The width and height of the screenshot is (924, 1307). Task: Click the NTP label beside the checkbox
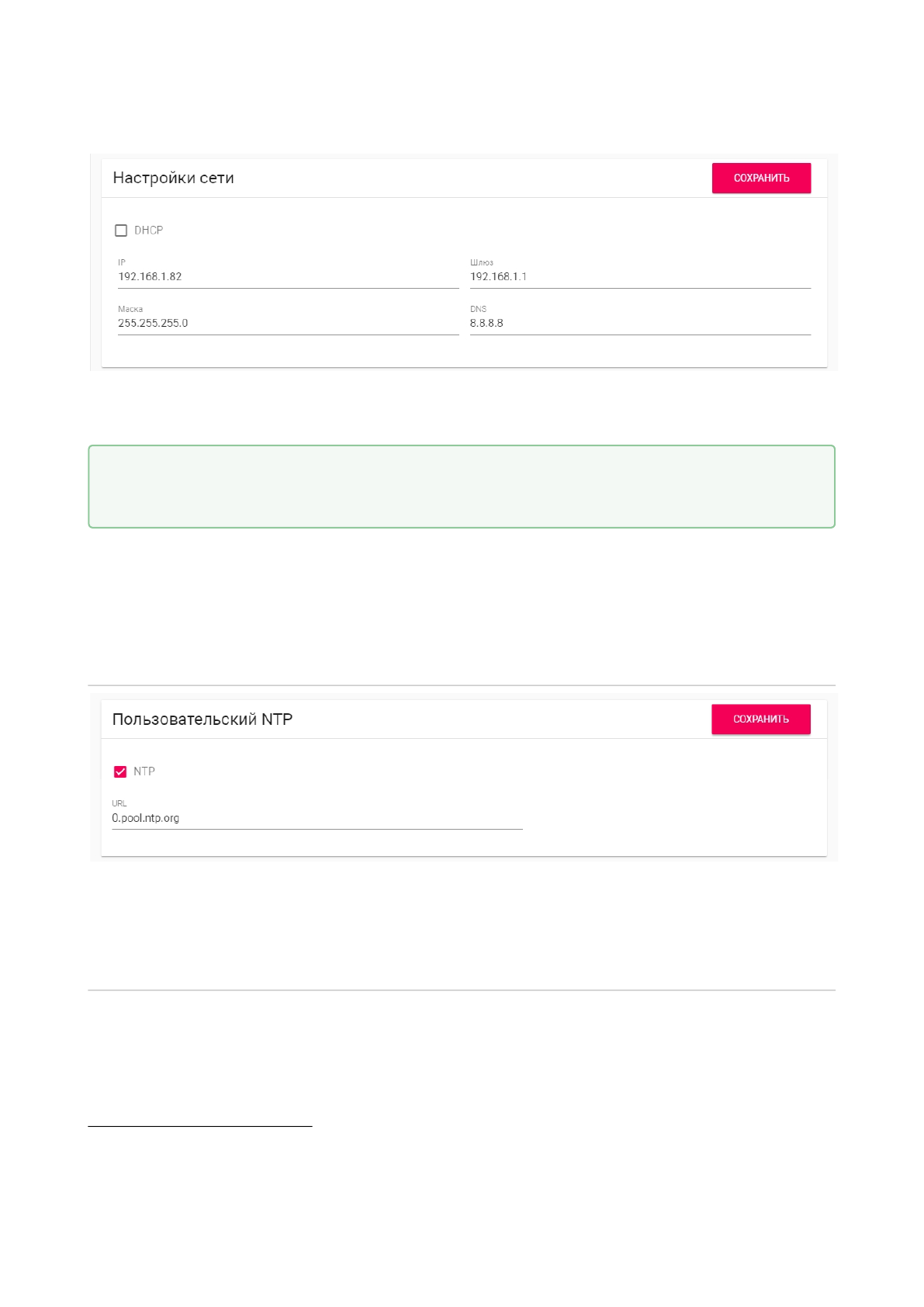[x=144, y=771]
